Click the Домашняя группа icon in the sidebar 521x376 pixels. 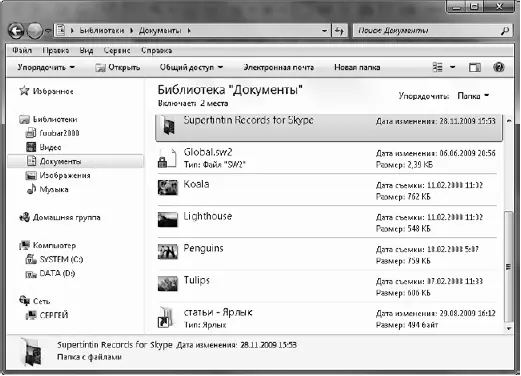point(25,217)
